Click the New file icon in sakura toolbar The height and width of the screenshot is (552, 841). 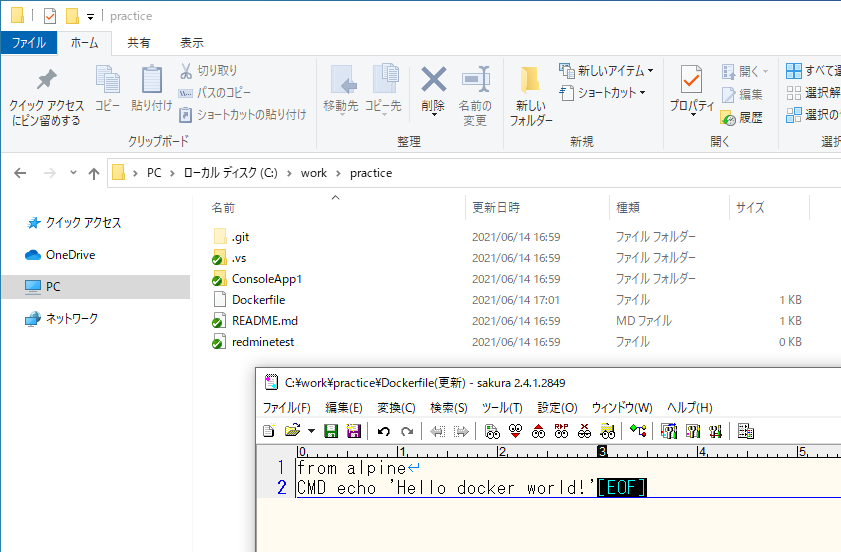268,431
